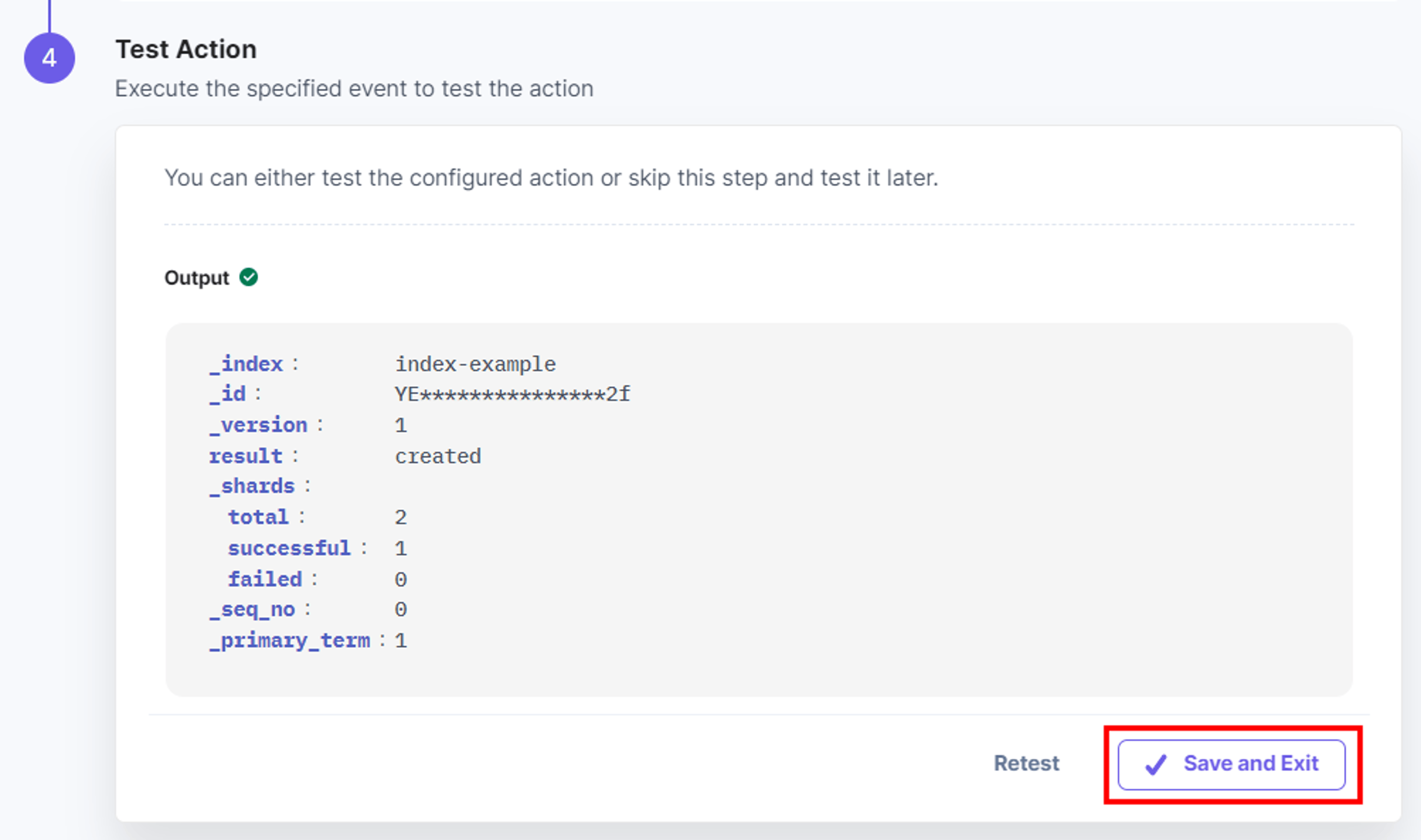Select the _index key in output
The width and height of the screenshot is (1421, 840).
coord(246,364)
